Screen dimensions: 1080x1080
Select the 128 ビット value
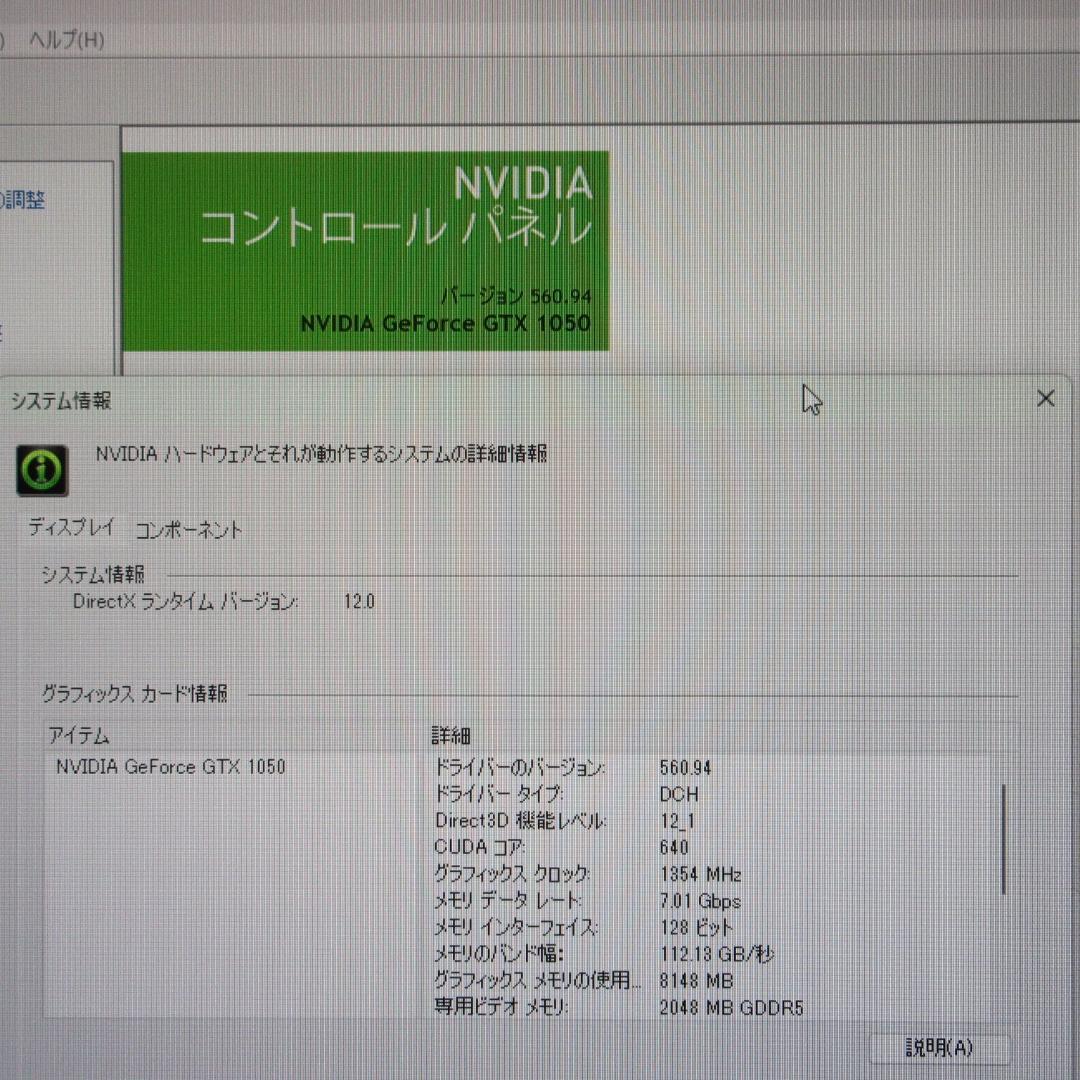pyautogui.click(x=696, y=927)
